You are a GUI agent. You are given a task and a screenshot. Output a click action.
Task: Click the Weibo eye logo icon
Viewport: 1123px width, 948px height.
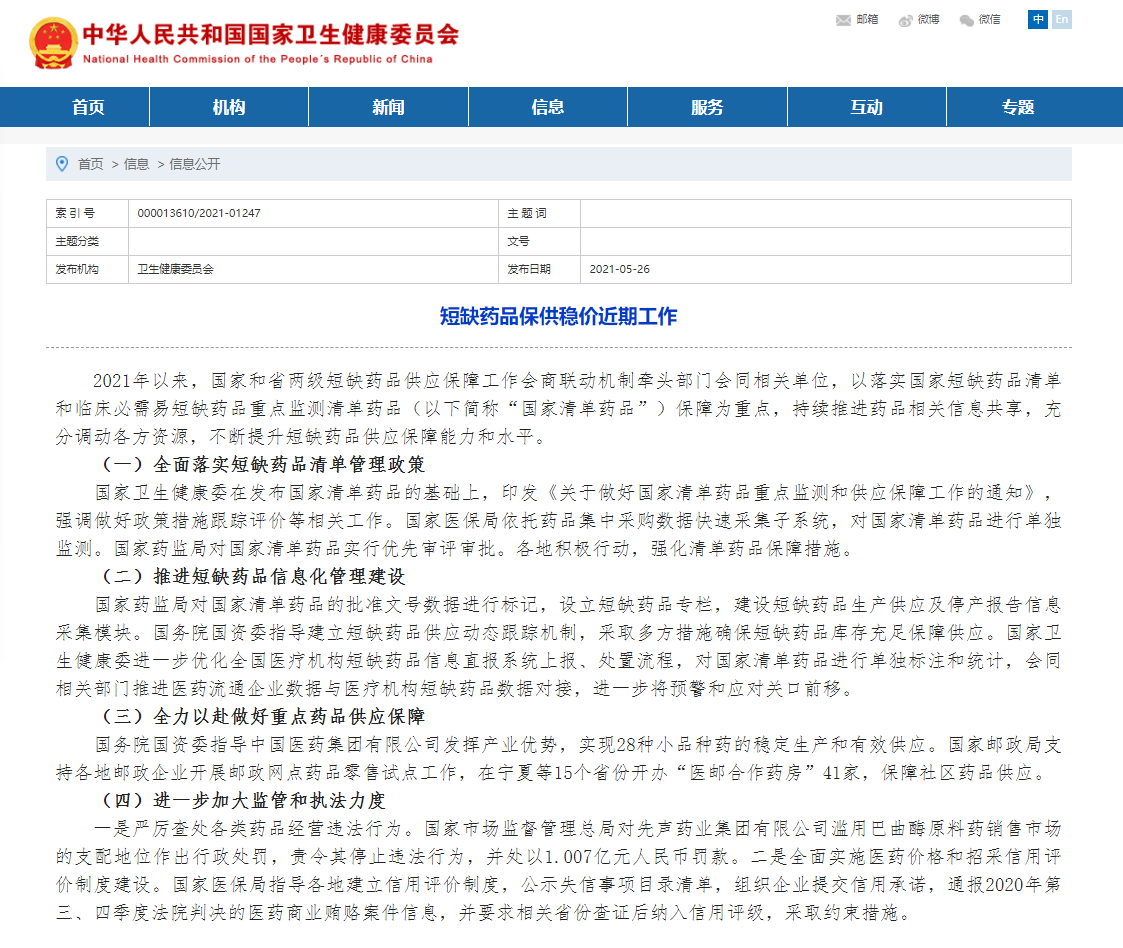pyautogui.click(x=905, y=20)
